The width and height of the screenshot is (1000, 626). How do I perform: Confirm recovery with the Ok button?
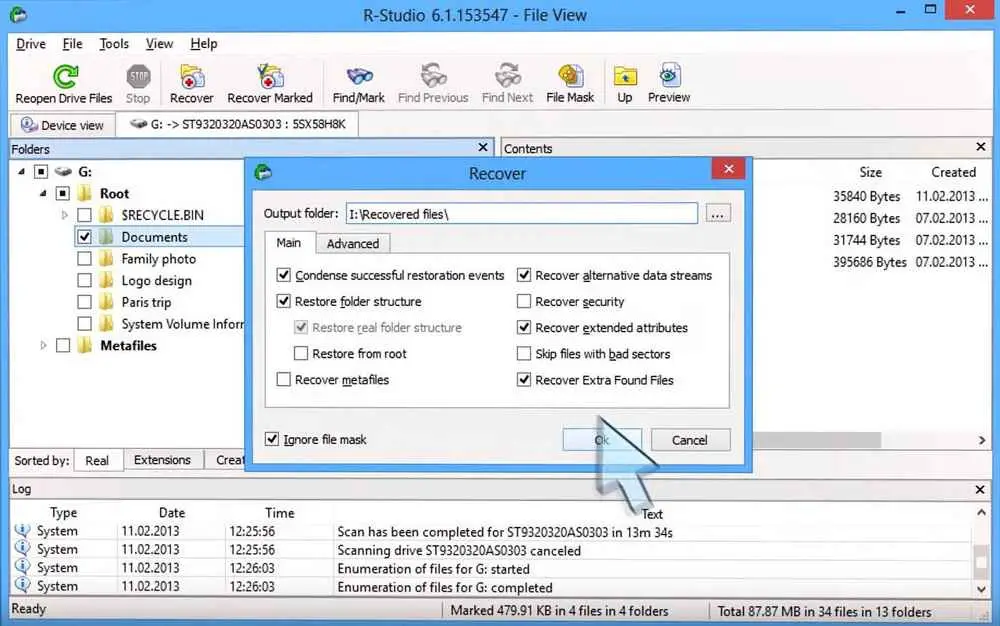tap(602, 440)
